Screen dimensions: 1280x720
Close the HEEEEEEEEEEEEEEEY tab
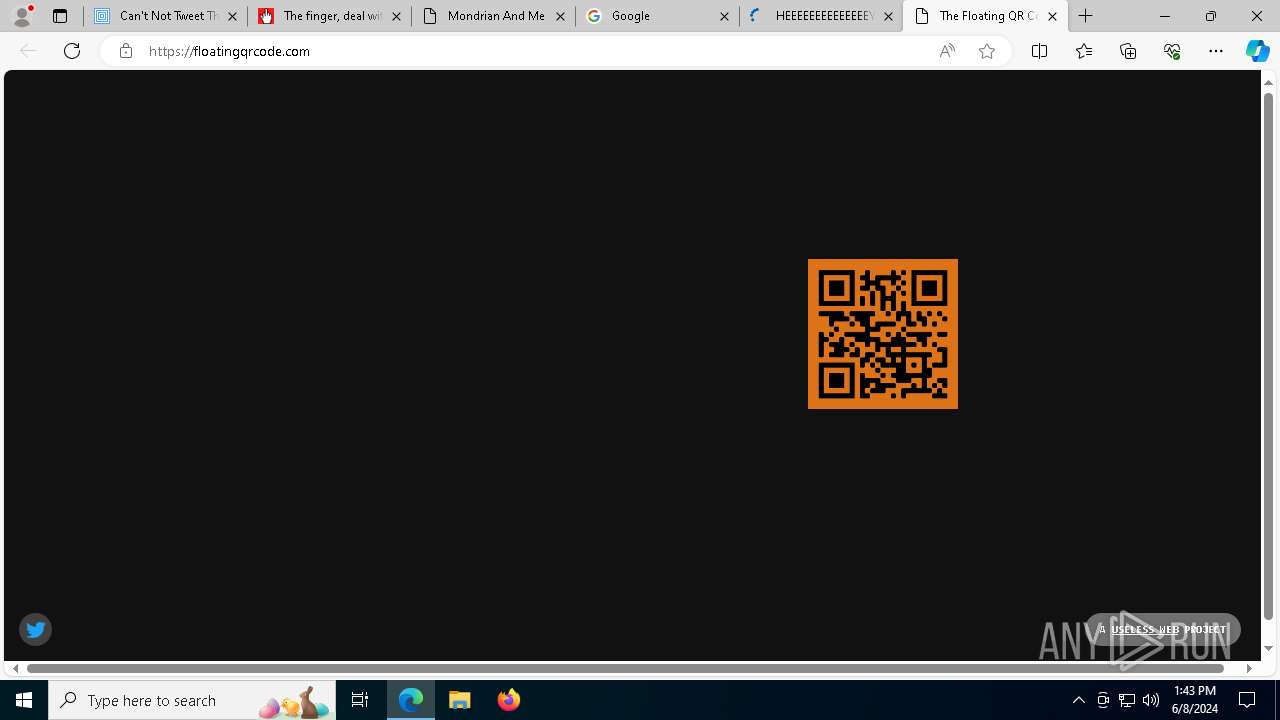click(888, 16)
